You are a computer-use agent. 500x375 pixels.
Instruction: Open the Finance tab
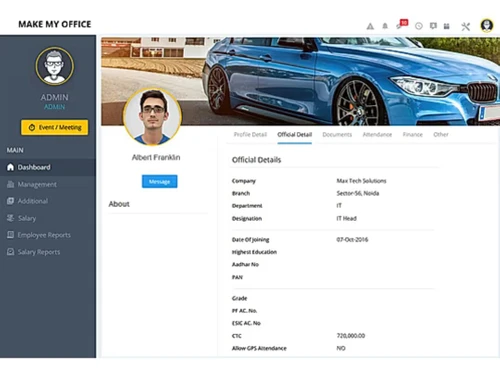point(413,135)
